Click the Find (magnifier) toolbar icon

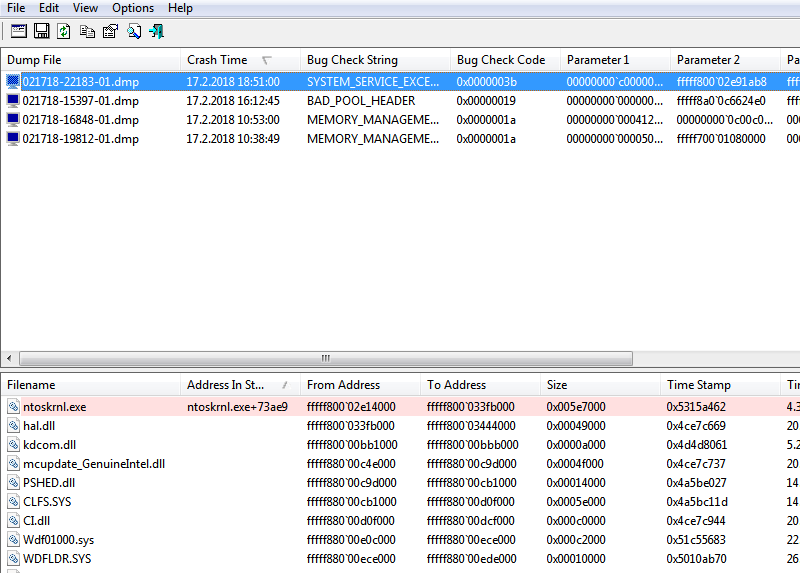click(133, 31)
